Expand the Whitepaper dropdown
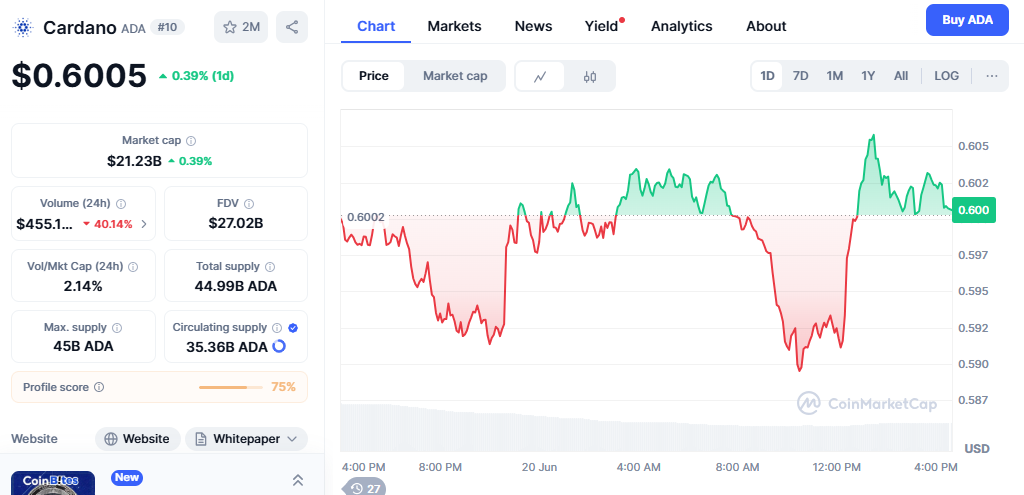The image size is (1024, 495). point(246,439)
